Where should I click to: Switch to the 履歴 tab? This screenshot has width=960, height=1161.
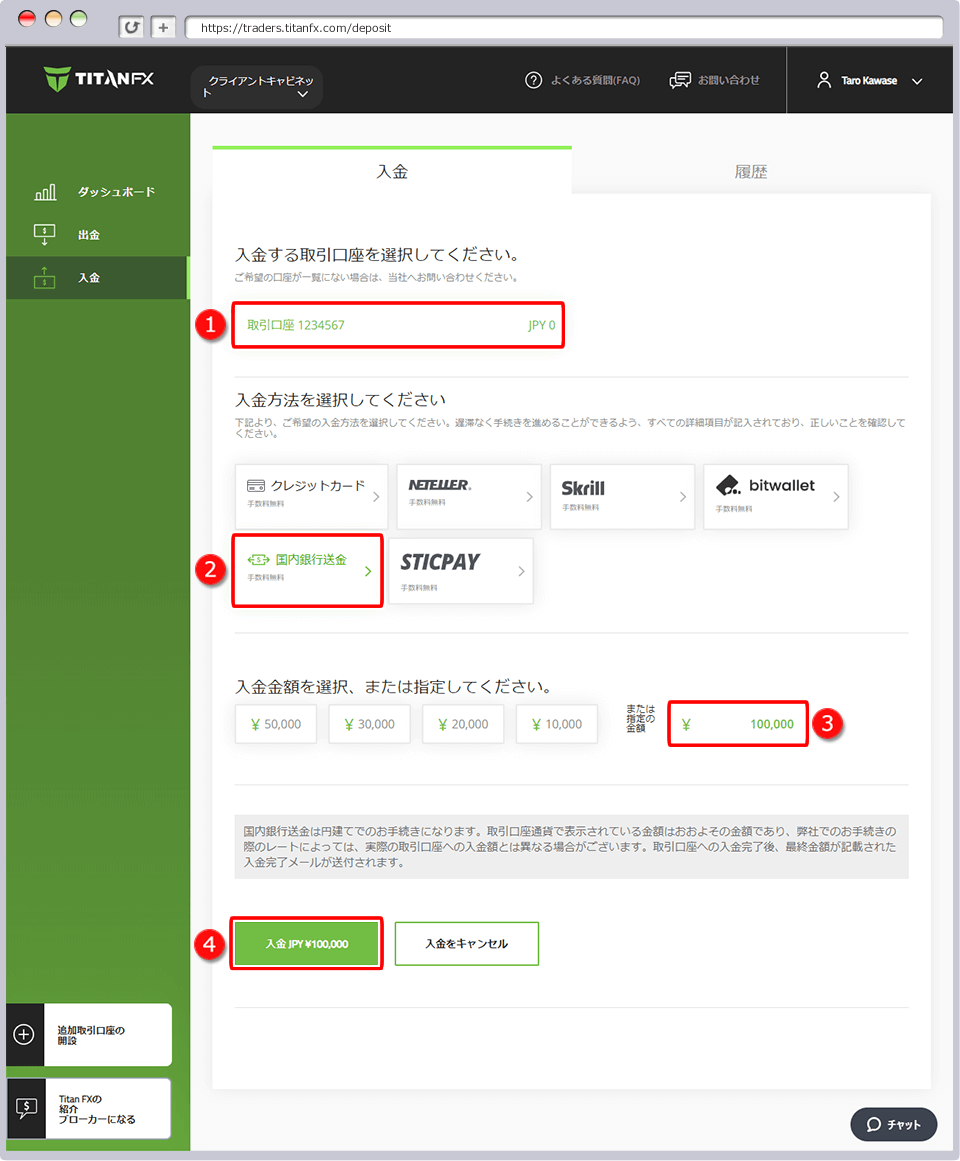click(751, 171)
